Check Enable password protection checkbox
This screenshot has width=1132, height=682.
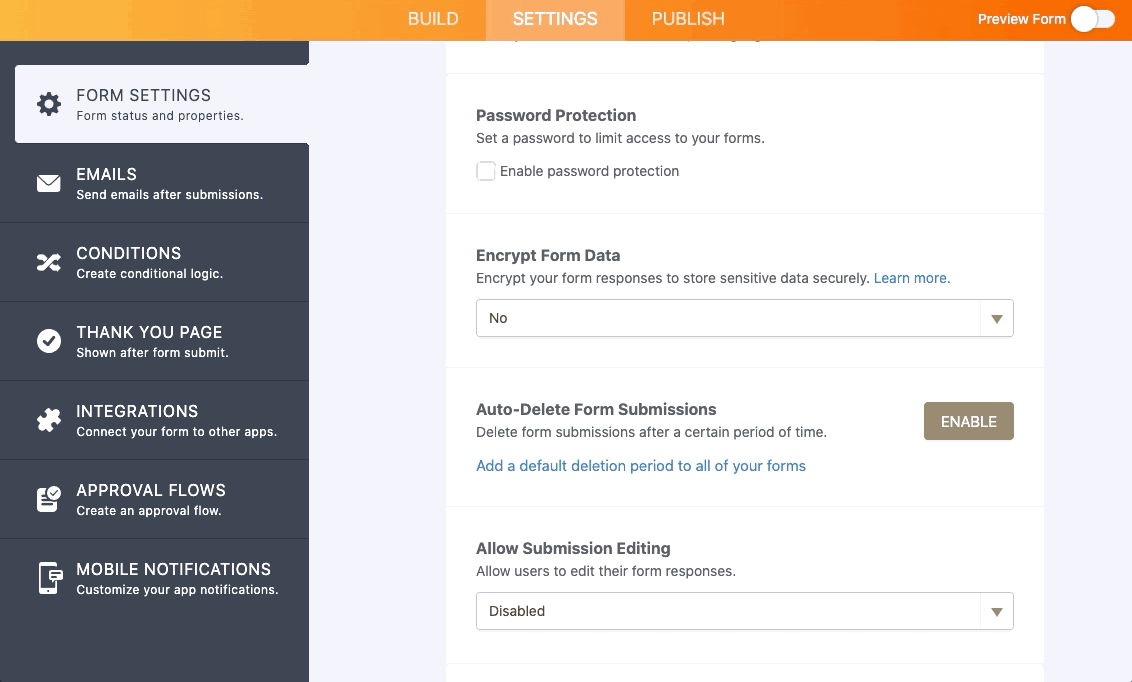(x=486, y=171)
